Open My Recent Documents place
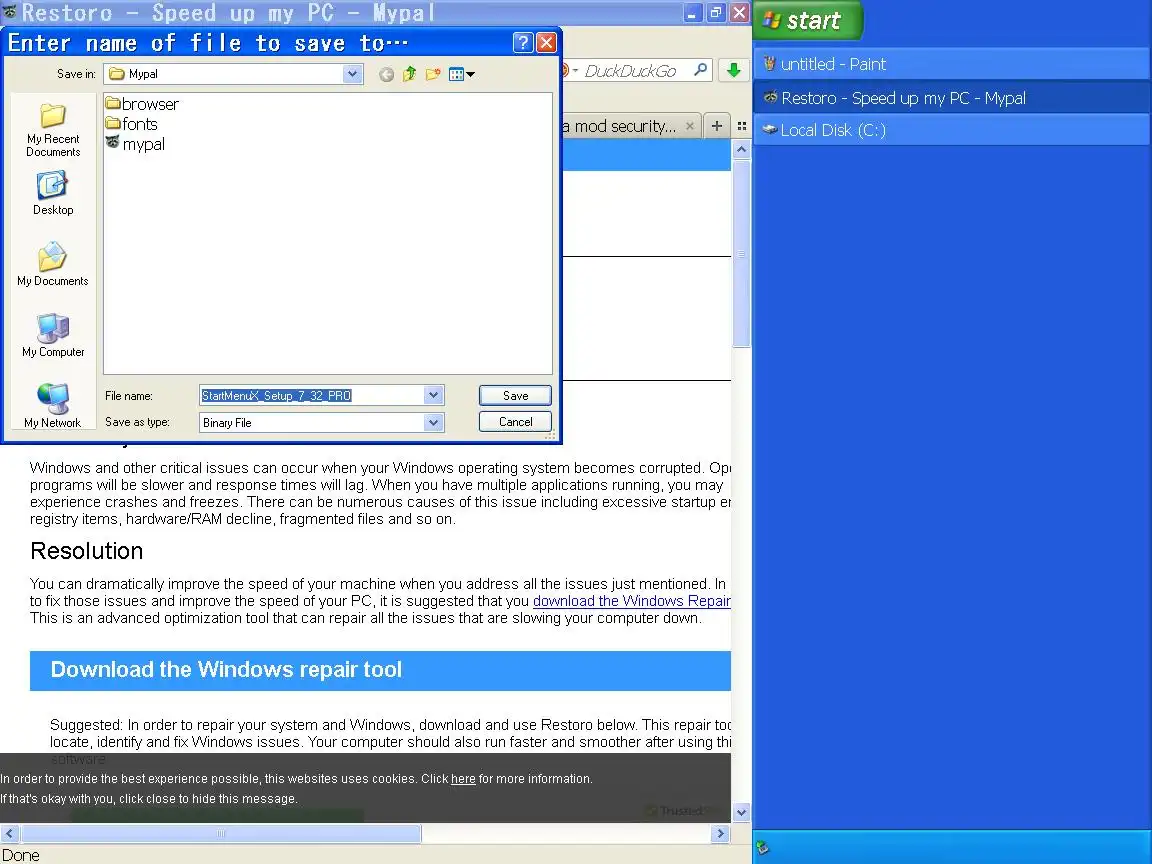The width and height of the screenshot is (1152, 864). click(x=53, y=130)
